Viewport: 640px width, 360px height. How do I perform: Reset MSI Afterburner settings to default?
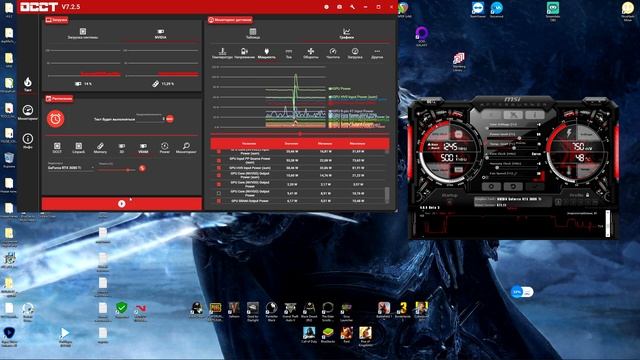point(513,187)
